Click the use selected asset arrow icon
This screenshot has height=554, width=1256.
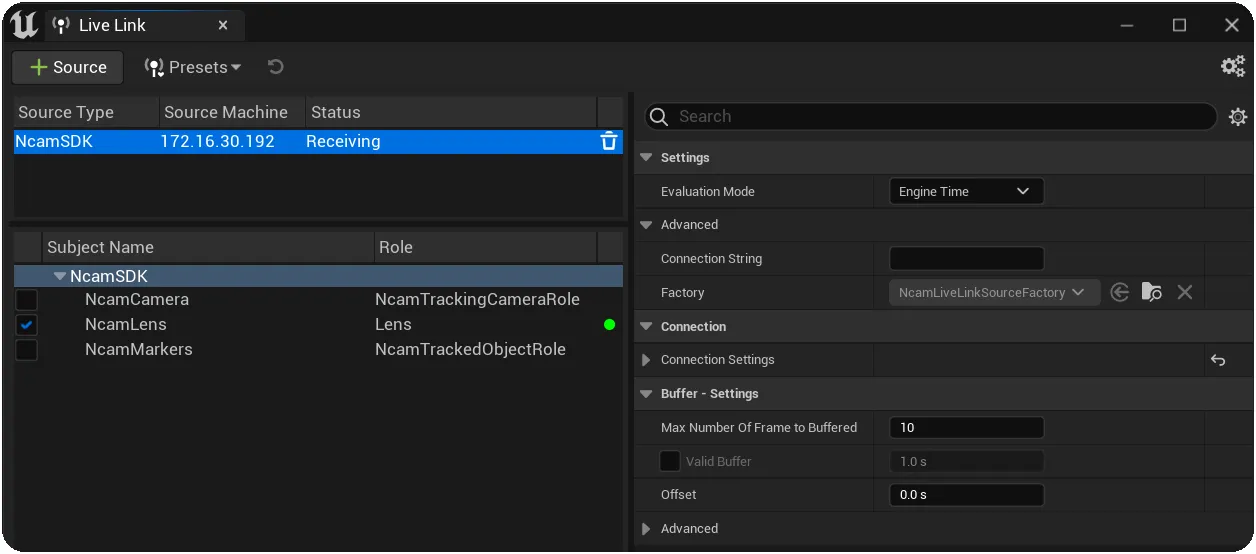[1120, 292]
